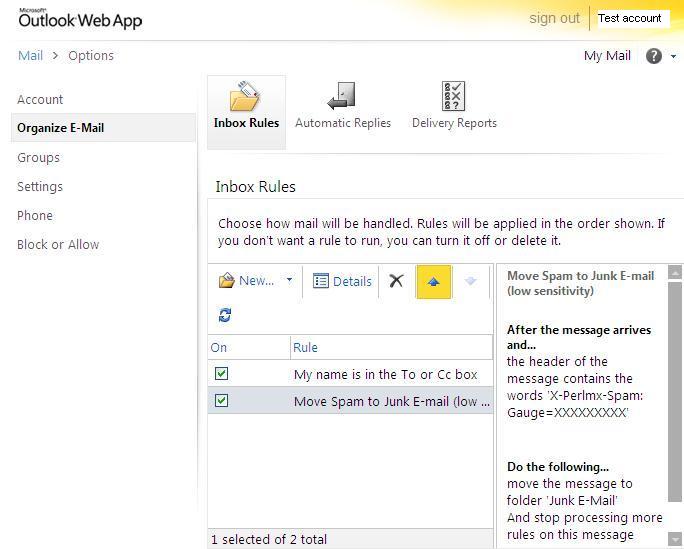Disable 'My name is in To or Cc' rule
Image resolution: width=684 pixels, height=549 pixels.
coord(221,374)
